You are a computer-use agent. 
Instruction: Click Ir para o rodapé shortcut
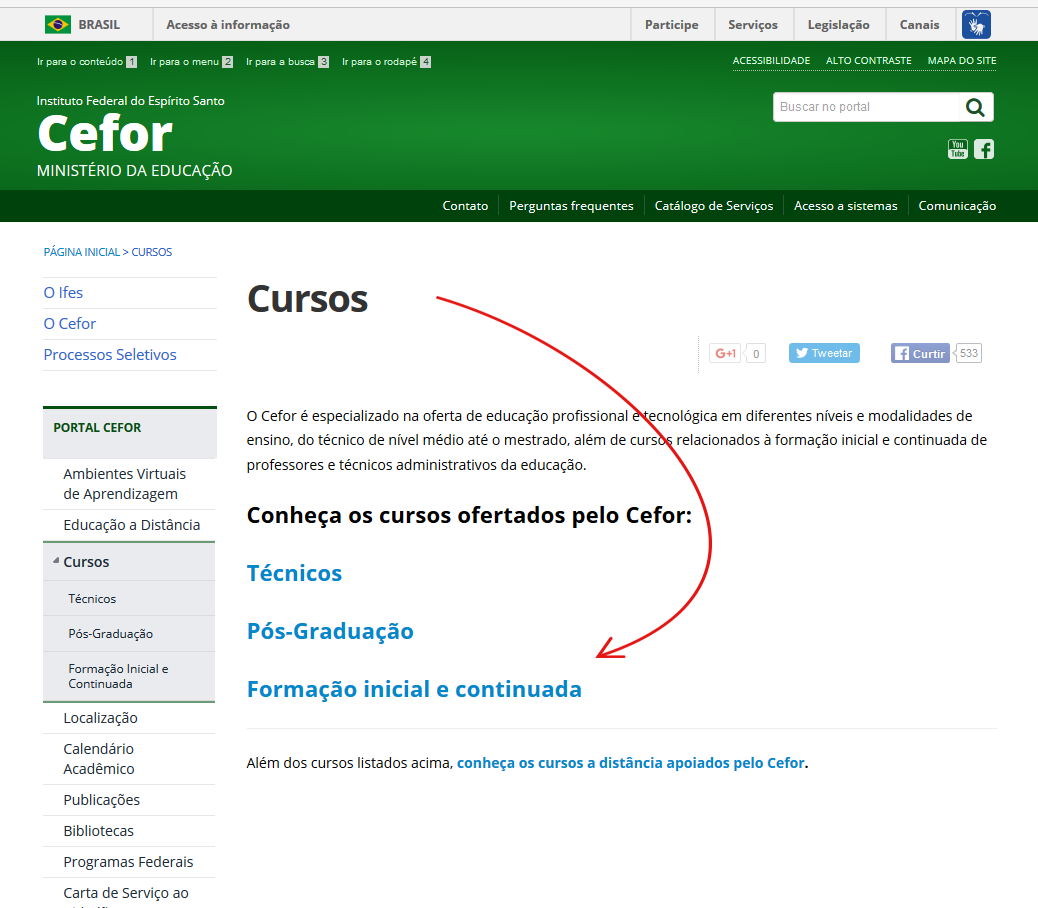[387, 62]
